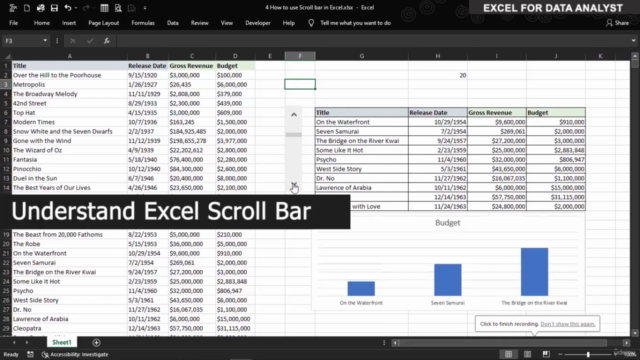The image size is (640, 360).
Task: Click the Enter checkmark icon in formula bar
Action: [x=90, y=41]
